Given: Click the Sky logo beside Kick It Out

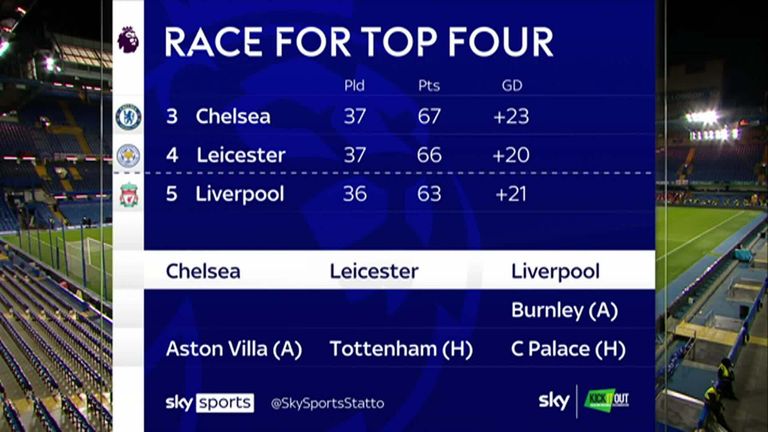Looking at the screenshot, I should pyautogui.click(x=554, y=401).
